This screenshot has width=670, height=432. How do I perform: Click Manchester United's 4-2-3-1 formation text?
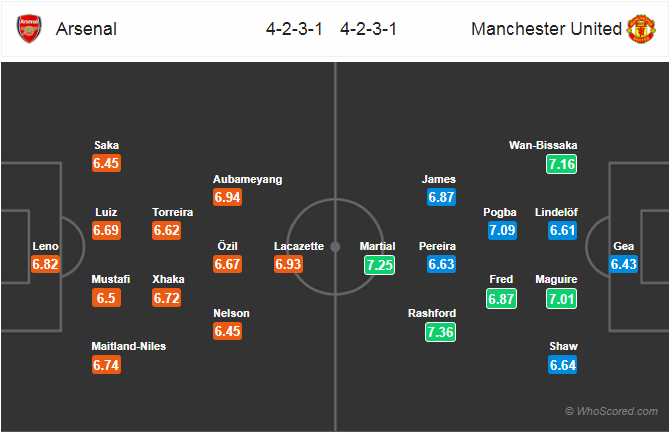tap(369, 29)
